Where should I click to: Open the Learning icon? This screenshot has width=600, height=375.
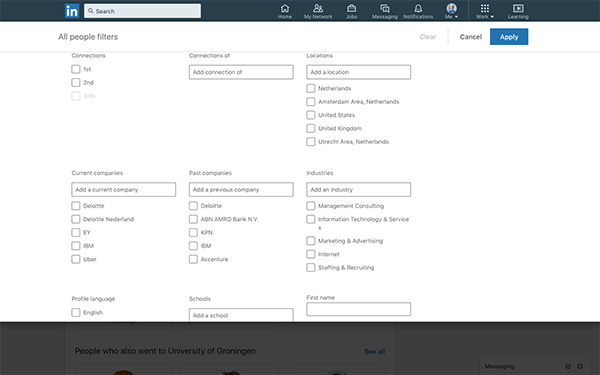(518, 11)
